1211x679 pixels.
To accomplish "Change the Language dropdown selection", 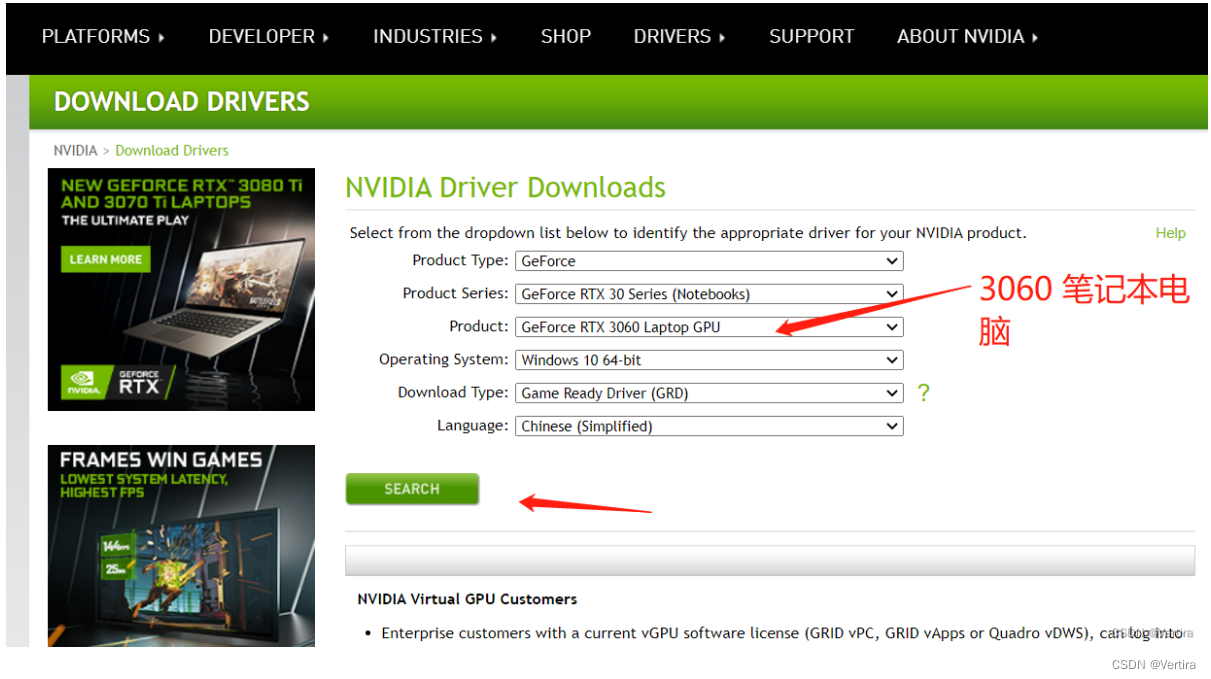I will point(708,426).
